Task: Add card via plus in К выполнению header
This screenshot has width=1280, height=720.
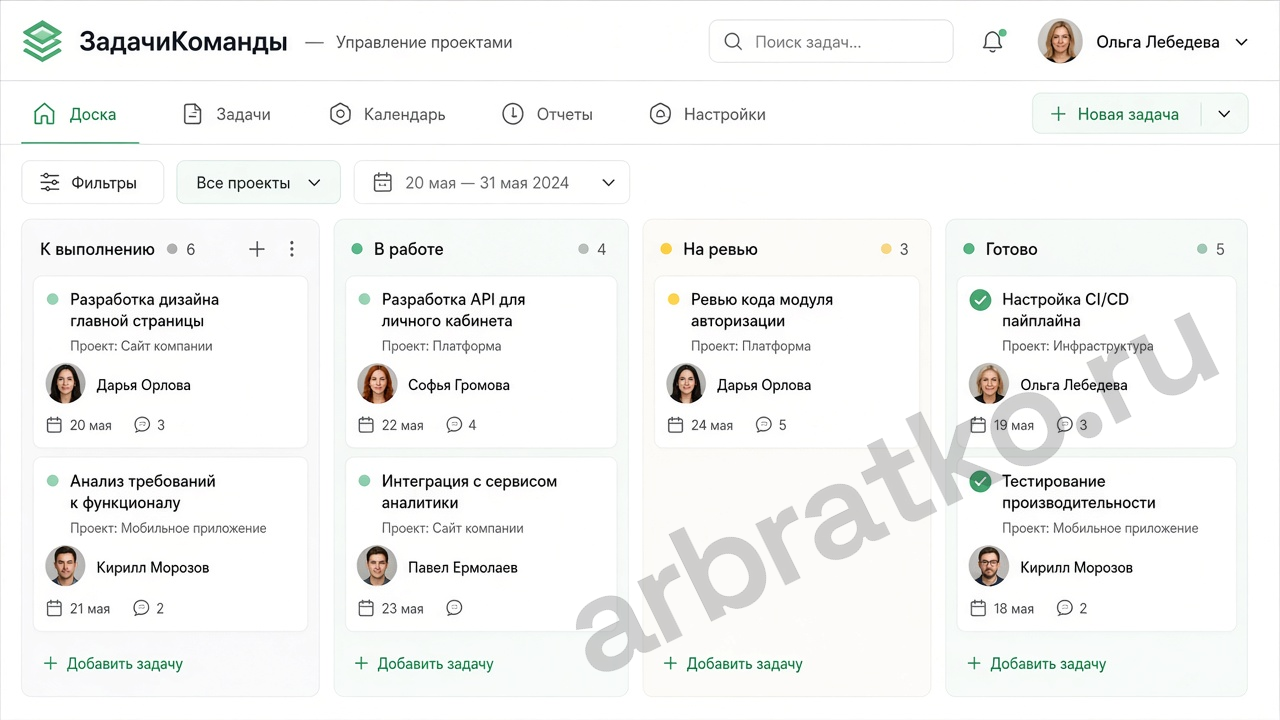Action: pos(257,249)
